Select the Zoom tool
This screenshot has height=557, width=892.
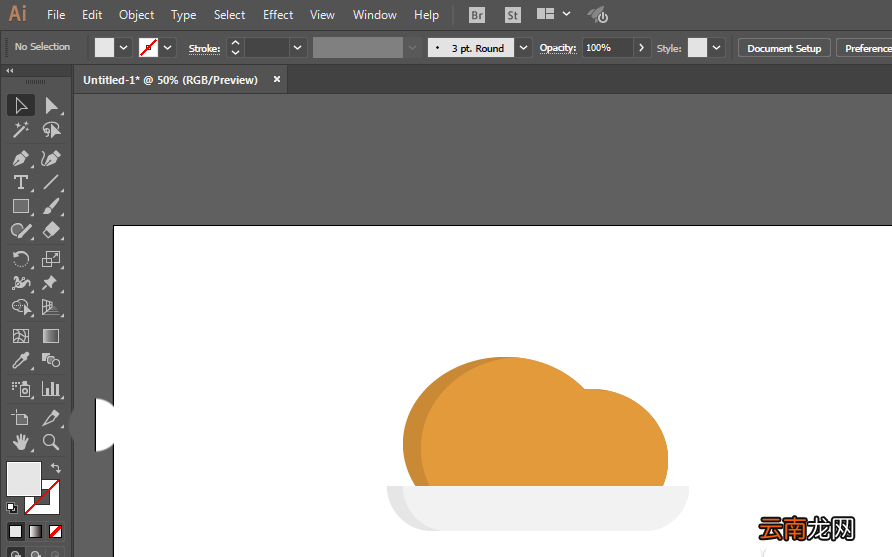[x=51, y=442]
